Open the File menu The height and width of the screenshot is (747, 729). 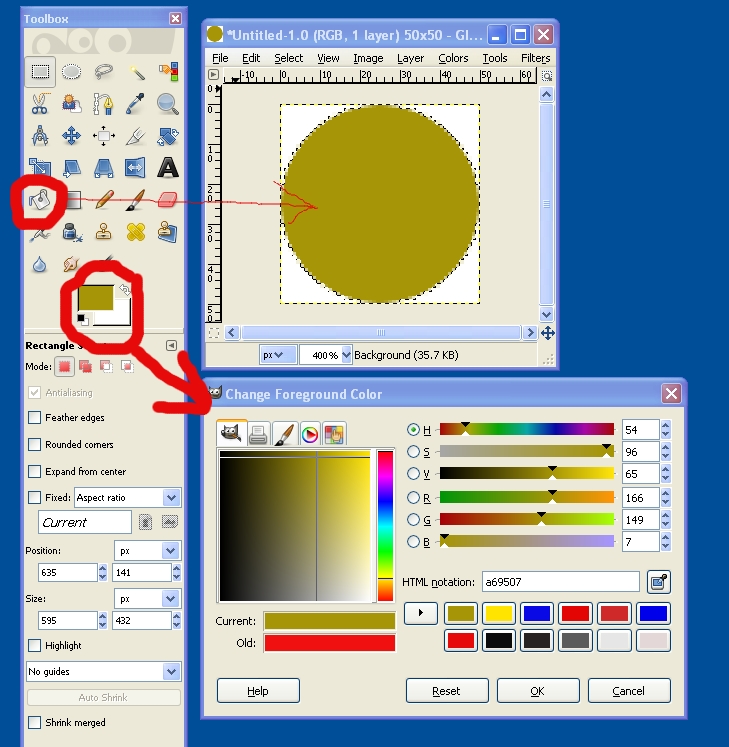(220, 58)
